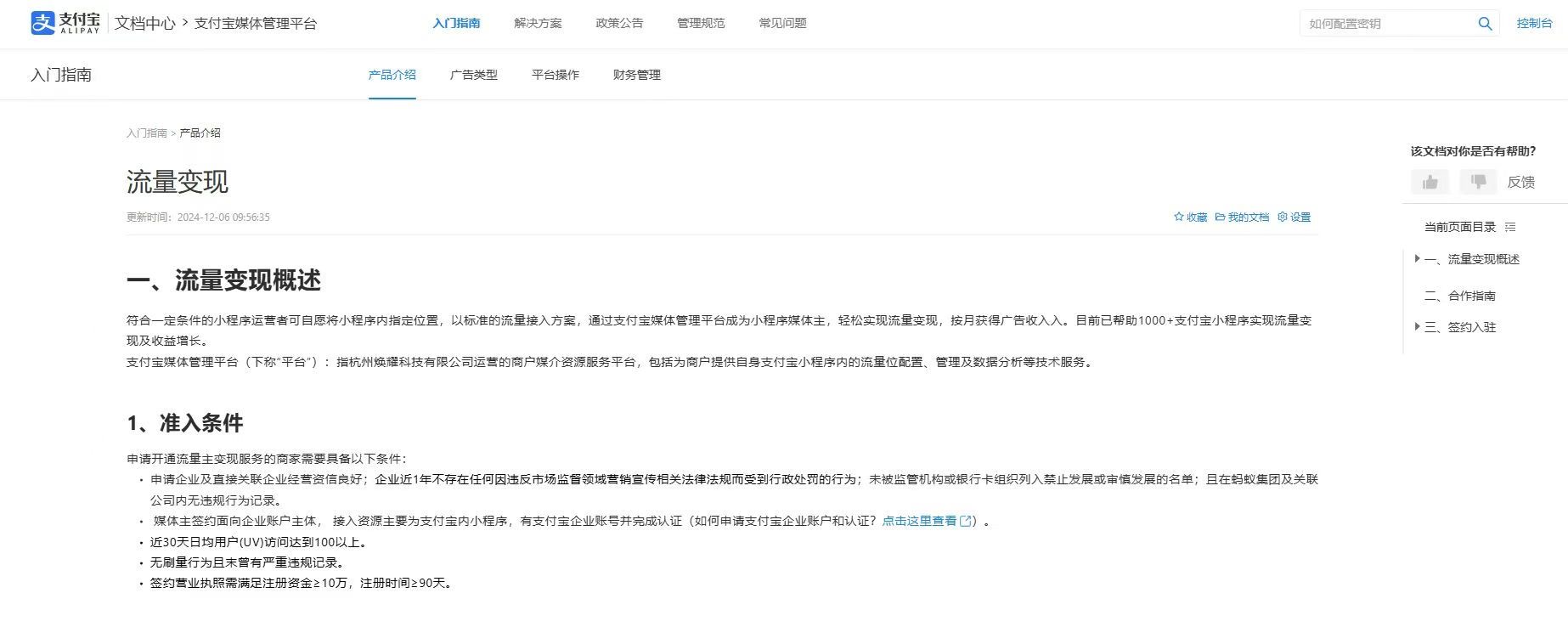Image resolution: width=1568 pixels, height=627 pixels.
Task: Expand the 一、流量变现概述 outline arrow
Action: pyautogui.click(x=1417, y=258)
